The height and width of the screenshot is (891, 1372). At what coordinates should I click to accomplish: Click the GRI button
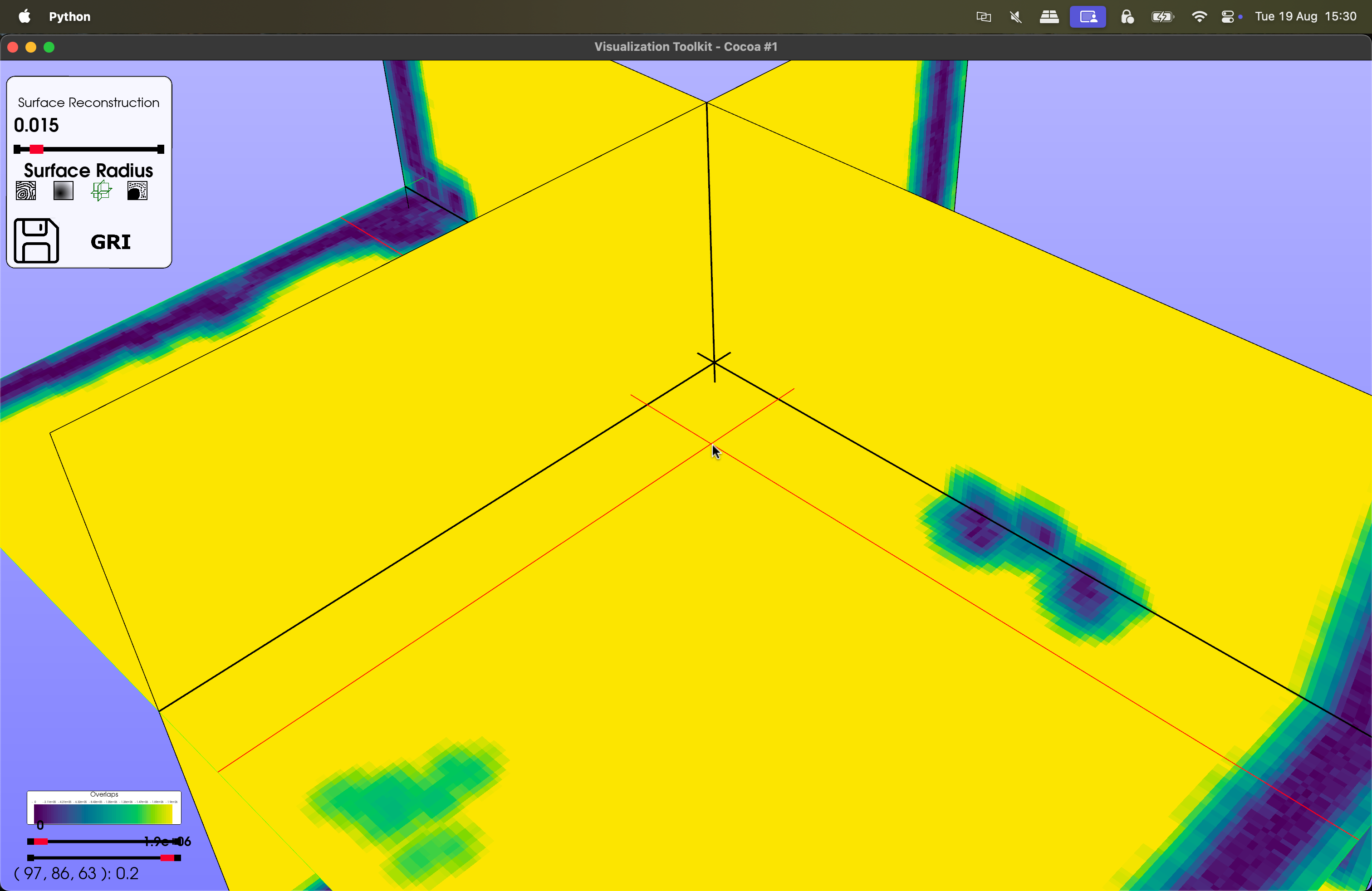pos(111,242)
